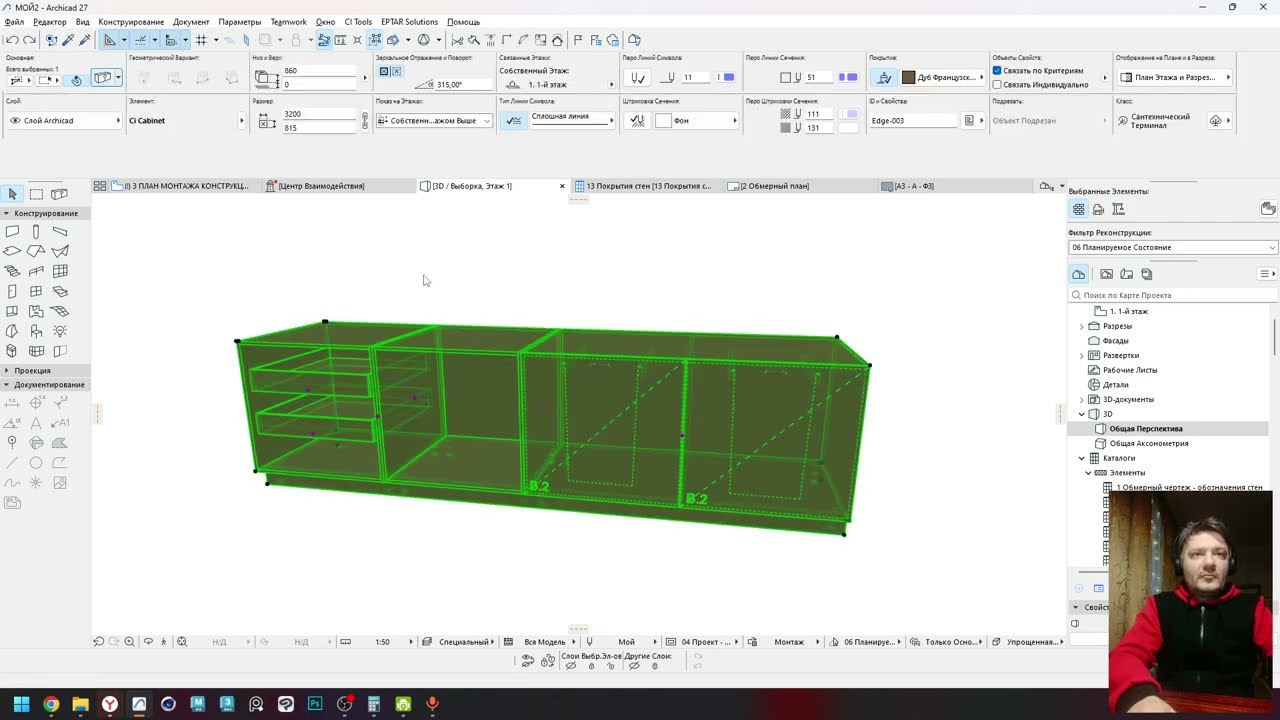Select the Marquee tool
The height and width of the screenshot is (720, 1280).
coord(36,194)
